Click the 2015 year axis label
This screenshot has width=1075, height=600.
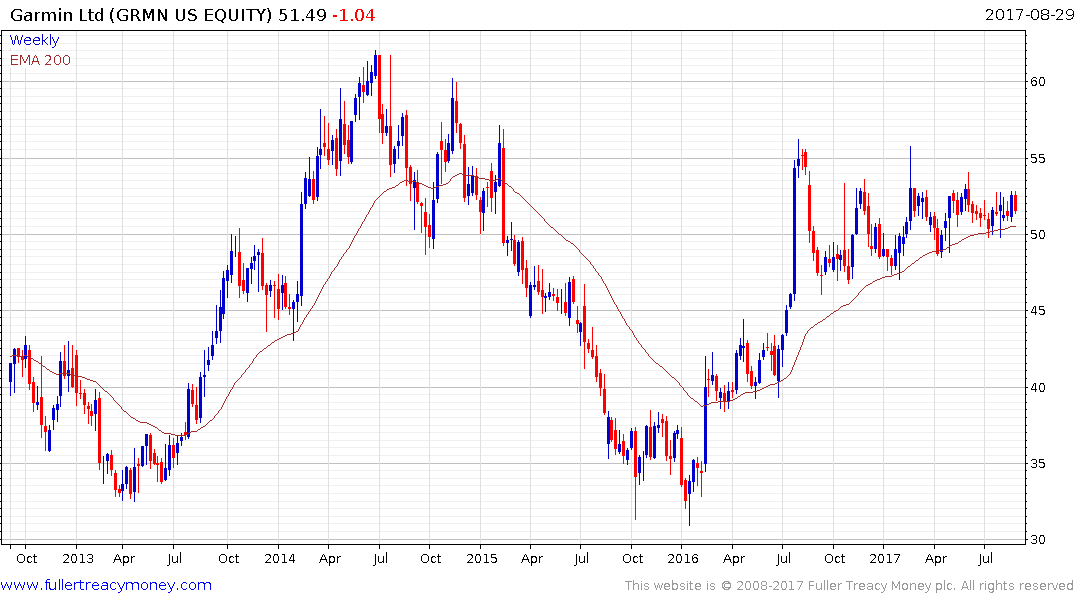click(481, 558)
